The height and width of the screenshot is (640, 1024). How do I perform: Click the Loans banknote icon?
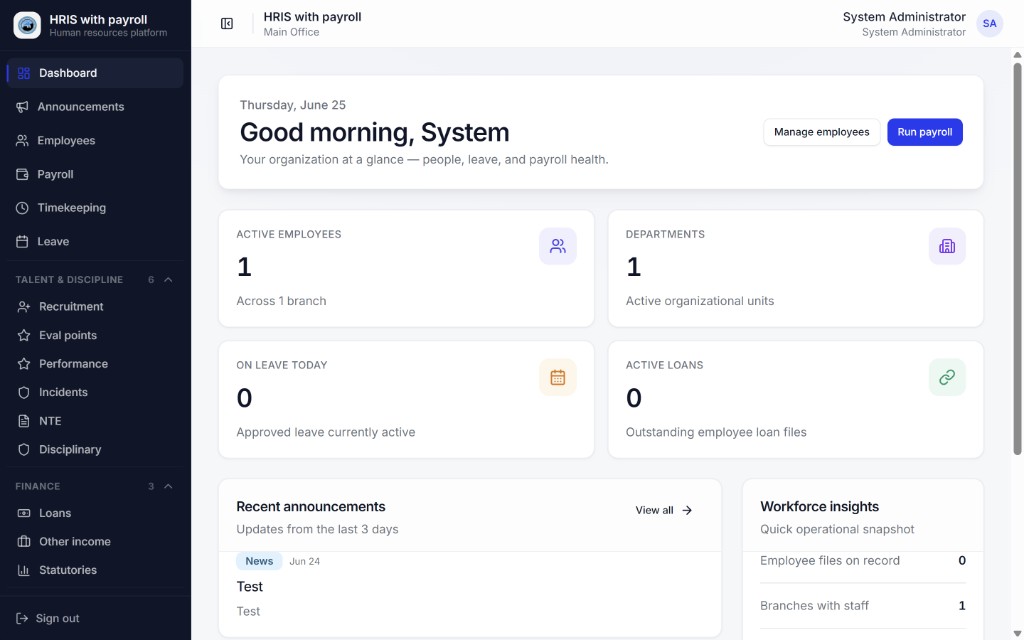[24, 513]
